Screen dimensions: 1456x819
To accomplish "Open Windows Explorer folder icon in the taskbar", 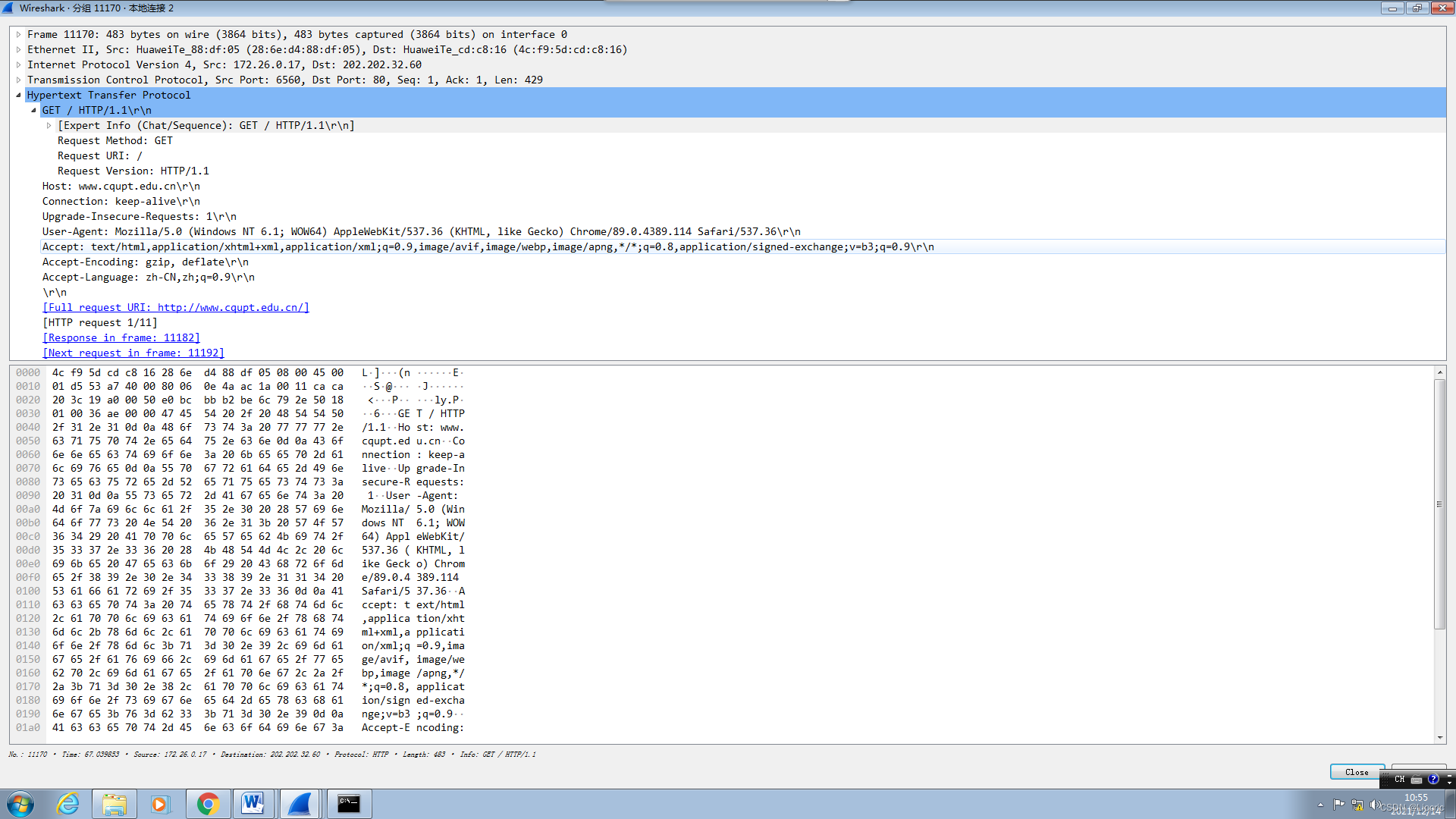I will [115, 804].
